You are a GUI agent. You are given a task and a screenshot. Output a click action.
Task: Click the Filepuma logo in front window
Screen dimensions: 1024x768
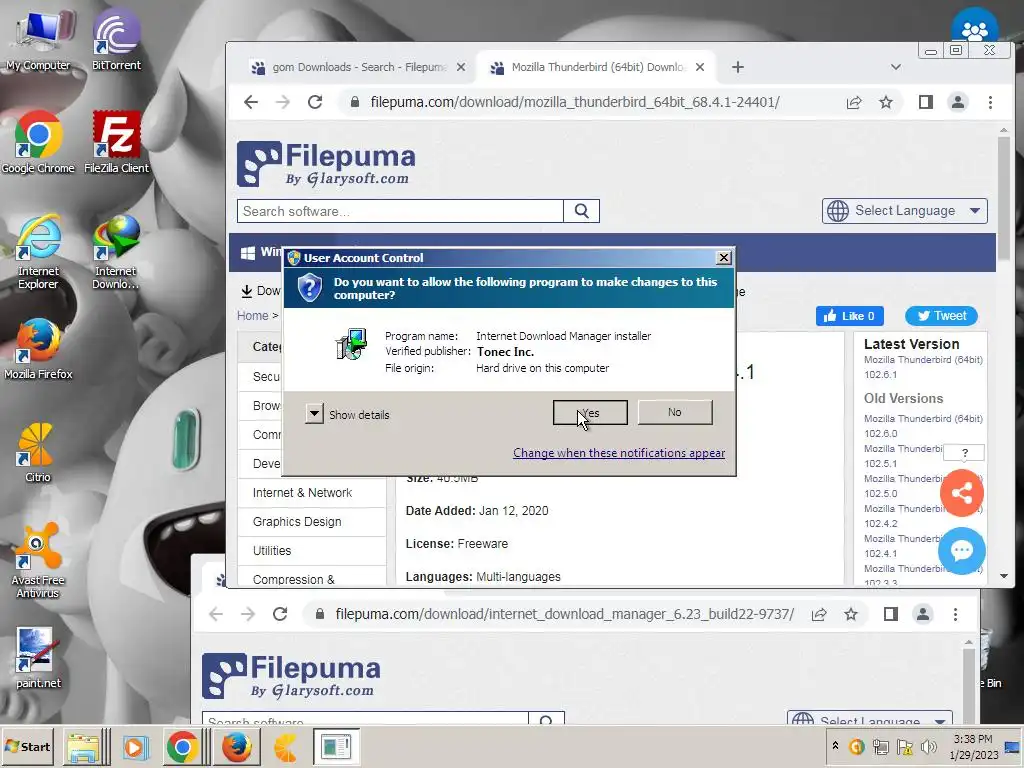click(326, 164)
